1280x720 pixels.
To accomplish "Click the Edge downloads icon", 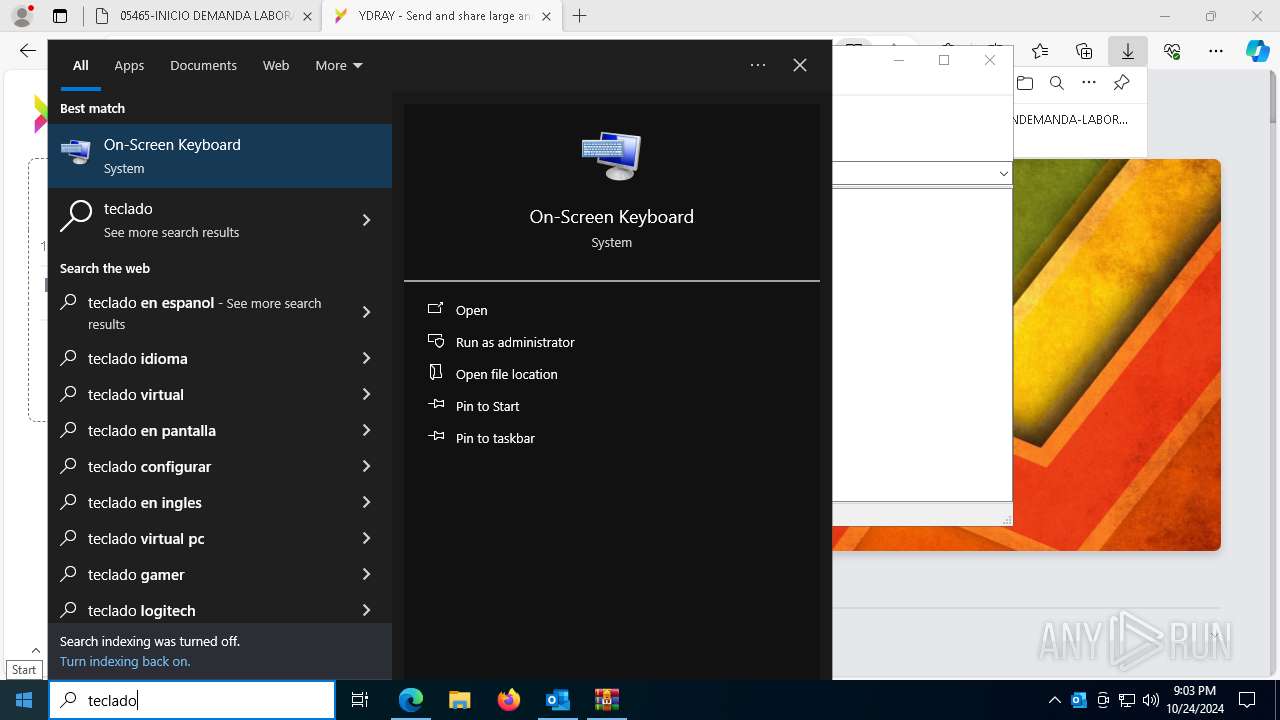I will pos(1128,51).
